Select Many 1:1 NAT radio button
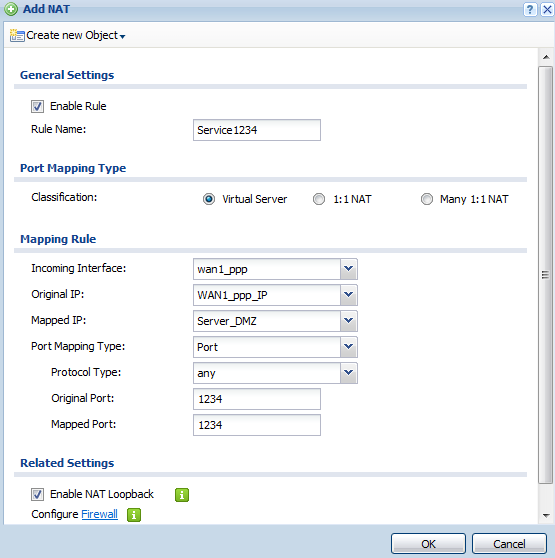 pyautogui.click(x=427, y=199)
